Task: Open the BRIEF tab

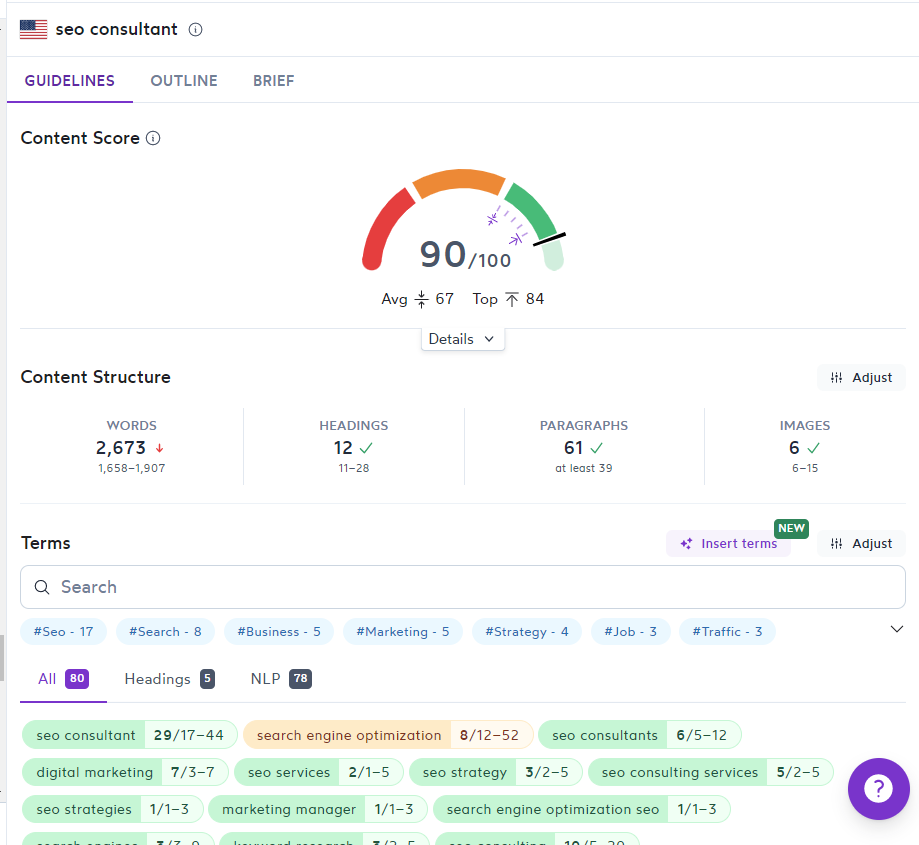Action: 274,81
